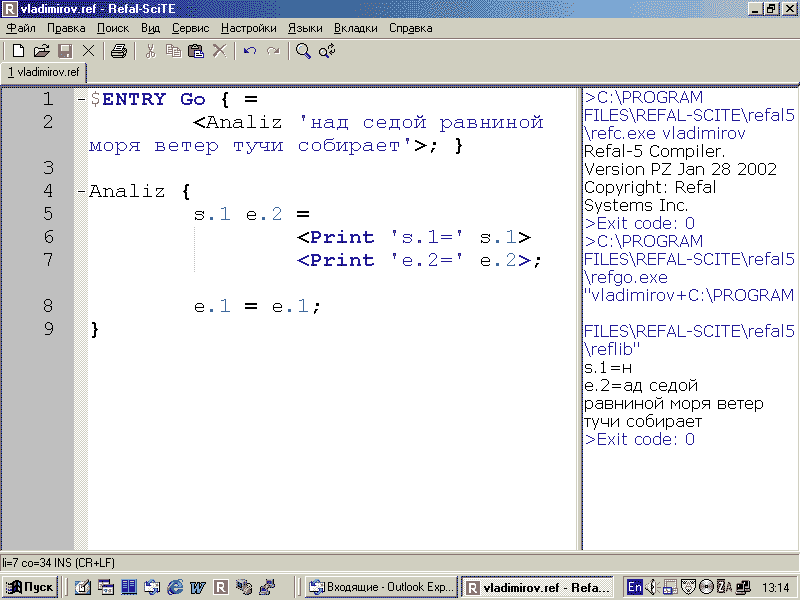Screen dimensions: 800x600
Task: Open the Правка menu
Action: [66, 28]
